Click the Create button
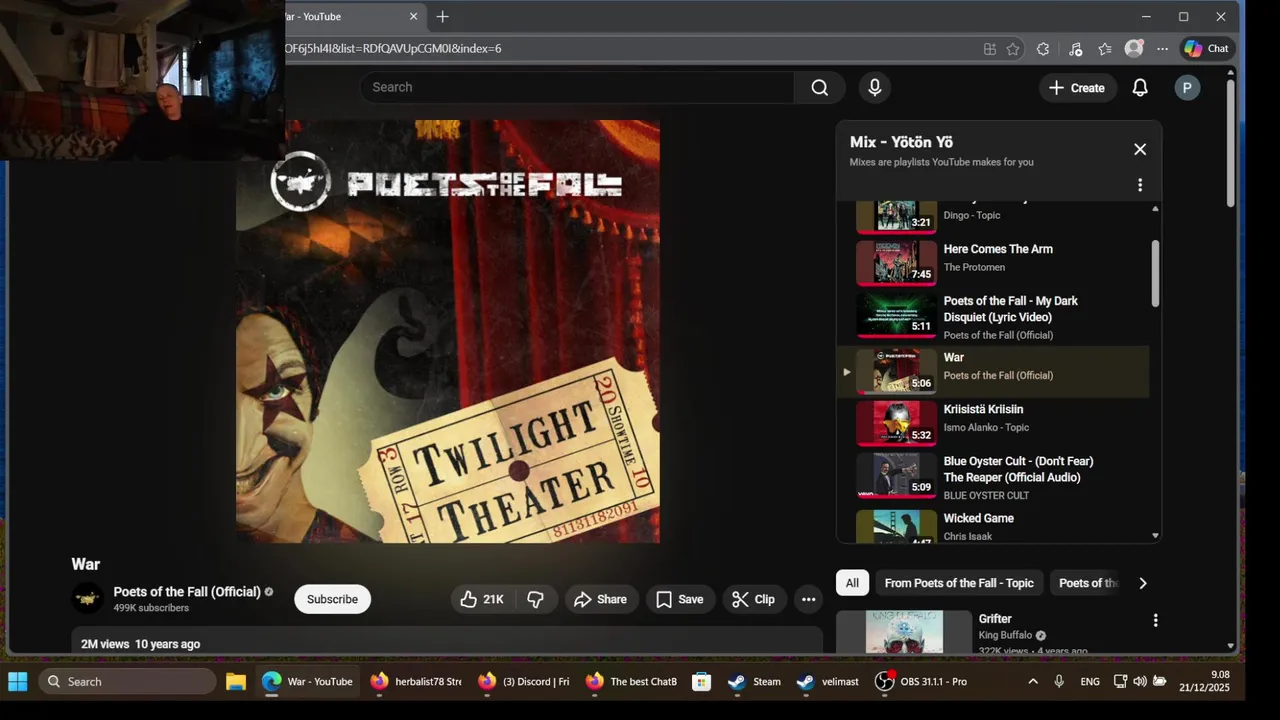This screenshot has width=1280, height=720. pos(1077,88)
